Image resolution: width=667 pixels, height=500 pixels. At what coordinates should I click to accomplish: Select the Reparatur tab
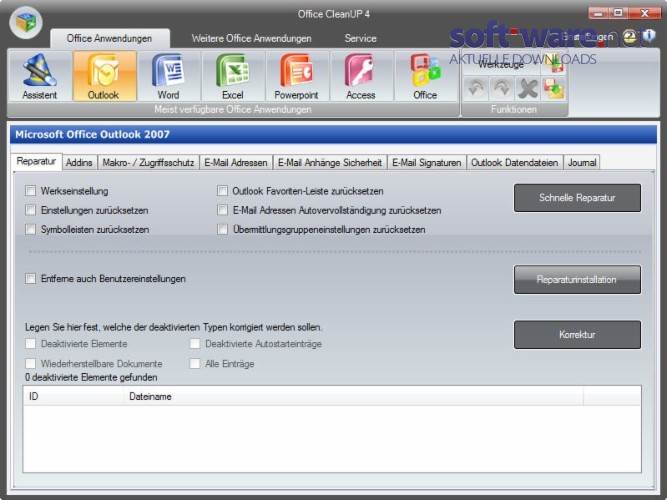(x=37, y=161)
